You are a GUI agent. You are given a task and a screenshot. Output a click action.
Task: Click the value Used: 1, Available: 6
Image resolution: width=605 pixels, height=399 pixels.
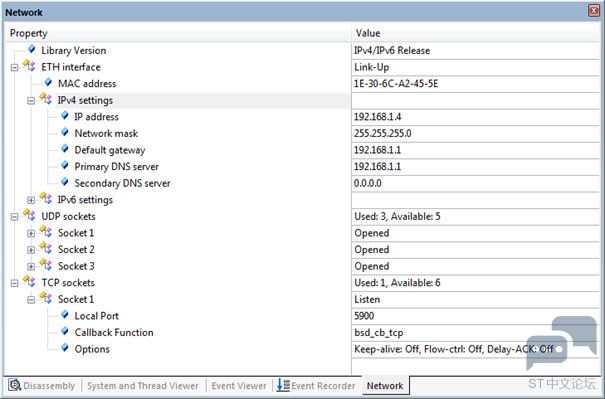pyautogui.click(x=397, y=283)
